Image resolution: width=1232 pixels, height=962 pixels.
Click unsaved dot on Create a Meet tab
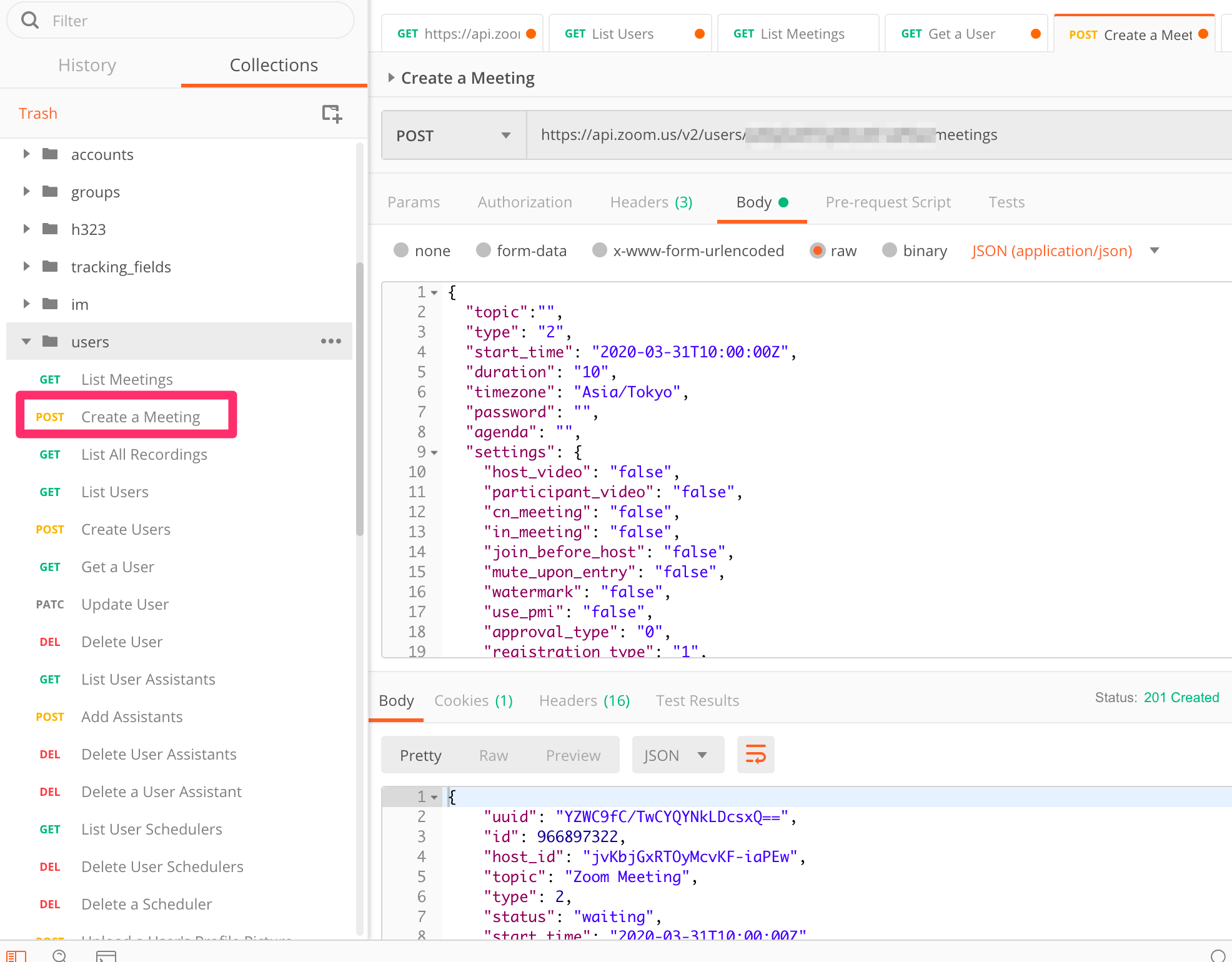click(1203, 34)
